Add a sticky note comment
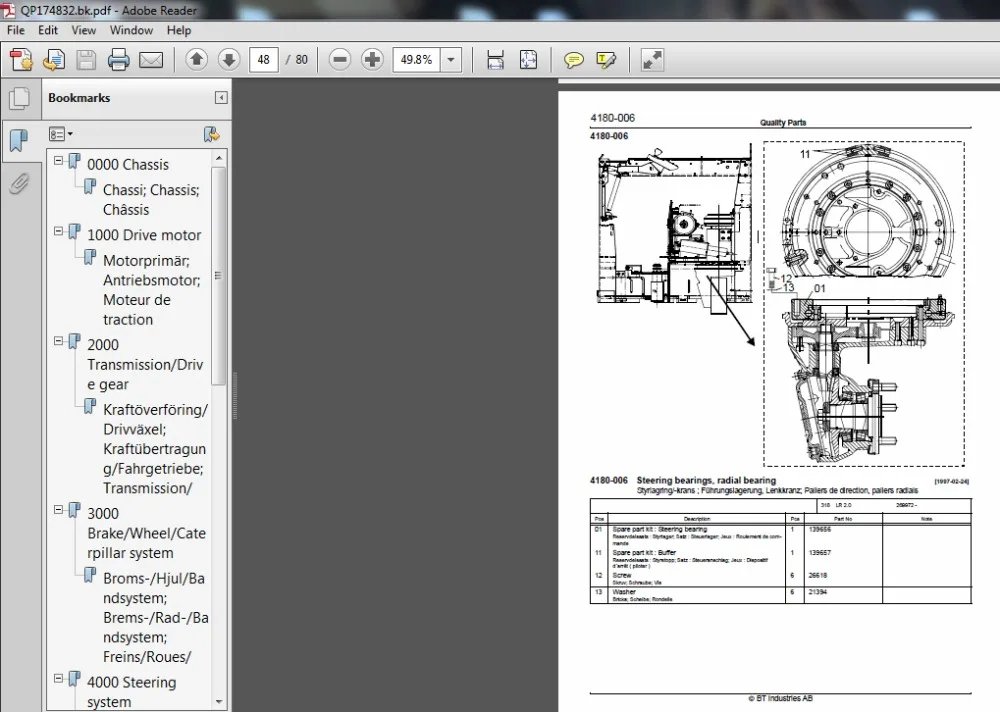 [x=573, y=60]
